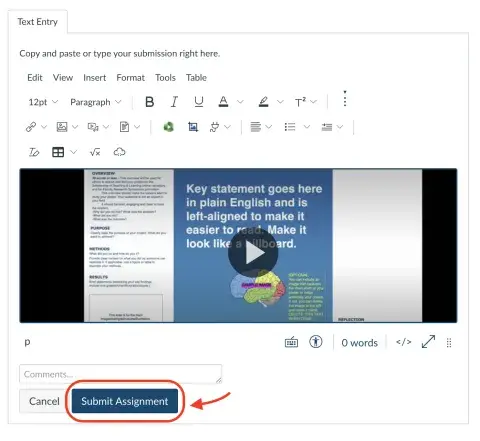Expand the text color options arrow

(240, 102)
